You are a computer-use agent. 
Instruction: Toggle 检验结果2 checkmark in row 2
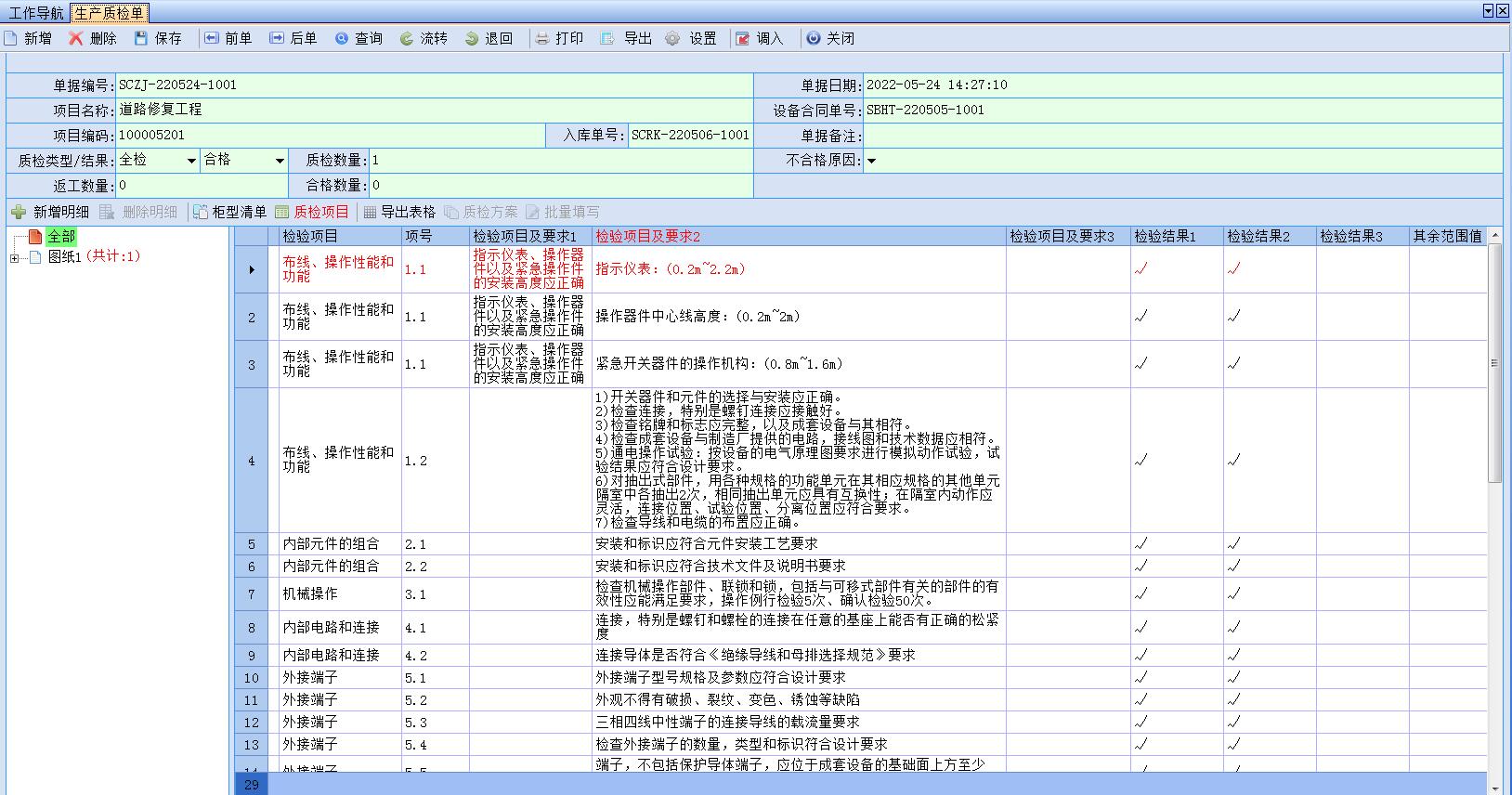click(x=1233, y=316)
